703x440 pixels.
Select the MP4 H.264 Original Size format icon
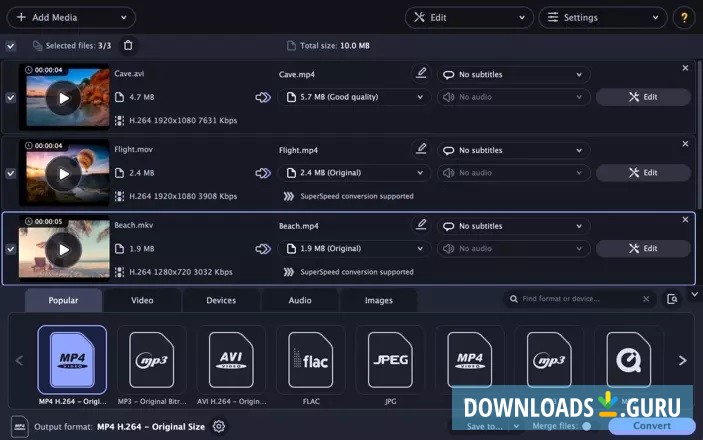point(72,360)
